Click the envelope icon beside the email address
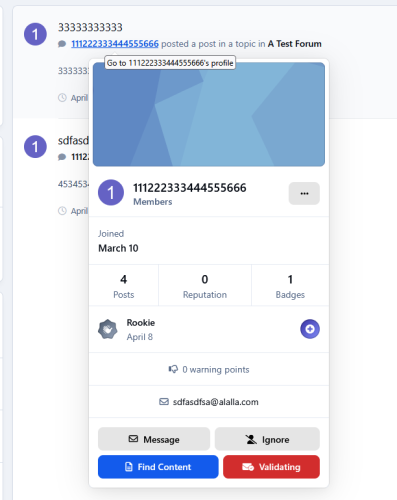The image size is (397, 500). (164, 402)
